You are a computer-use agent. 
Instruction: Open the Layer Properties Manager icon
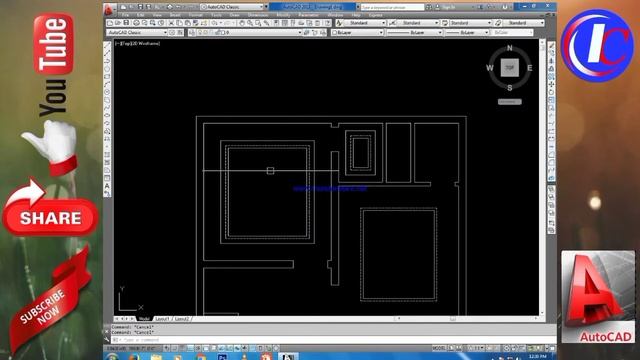[x=192, y=32]
